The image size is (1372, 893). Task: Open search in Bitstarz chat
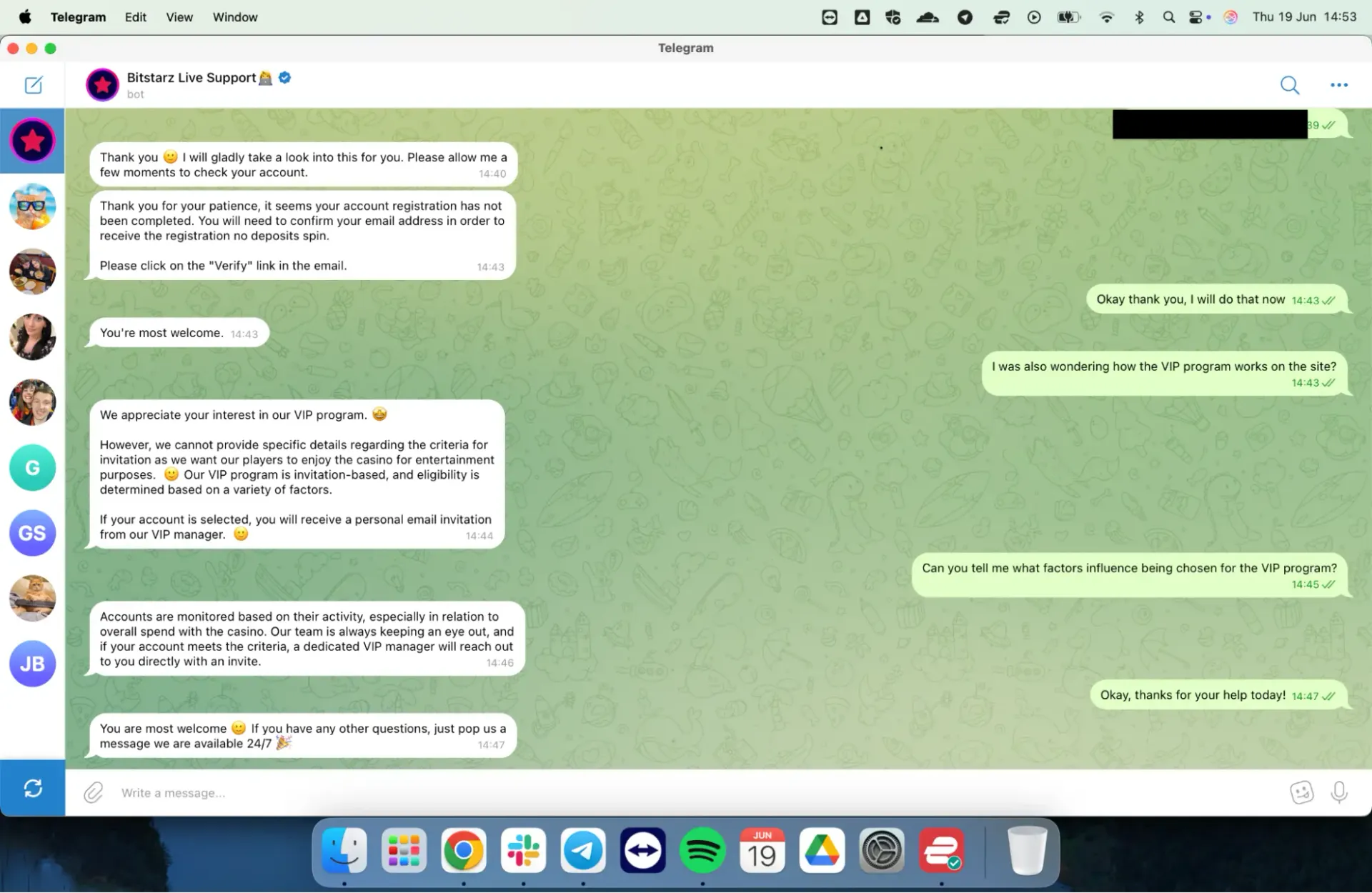click(x=1290, y=85)
